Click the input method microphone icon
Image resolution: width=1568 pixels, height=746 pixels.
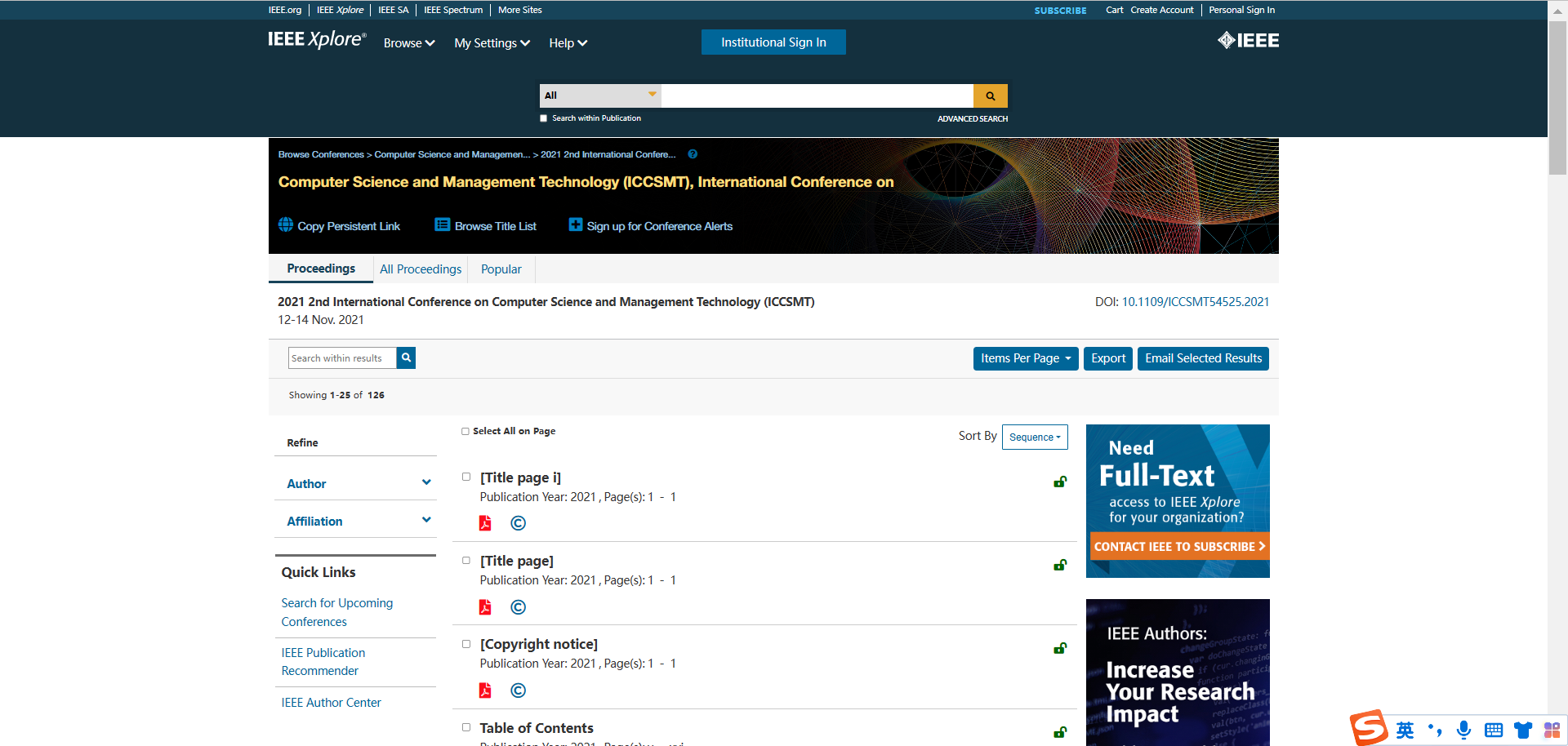[1463, 730]
